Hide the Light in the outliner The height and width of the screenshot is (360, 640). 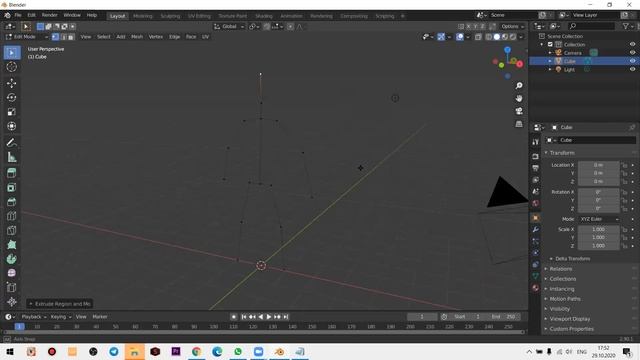632,69
